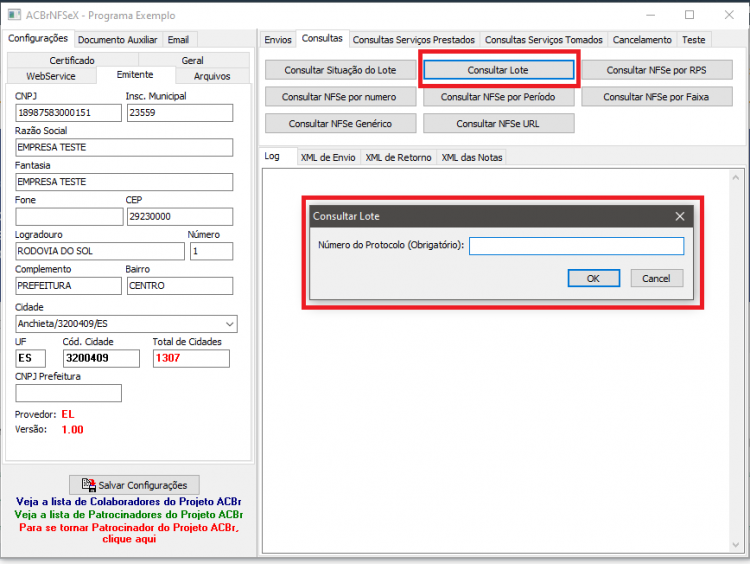Click the Cód. Cidade field
750x564 pixels.
click(x=101, y=358)
